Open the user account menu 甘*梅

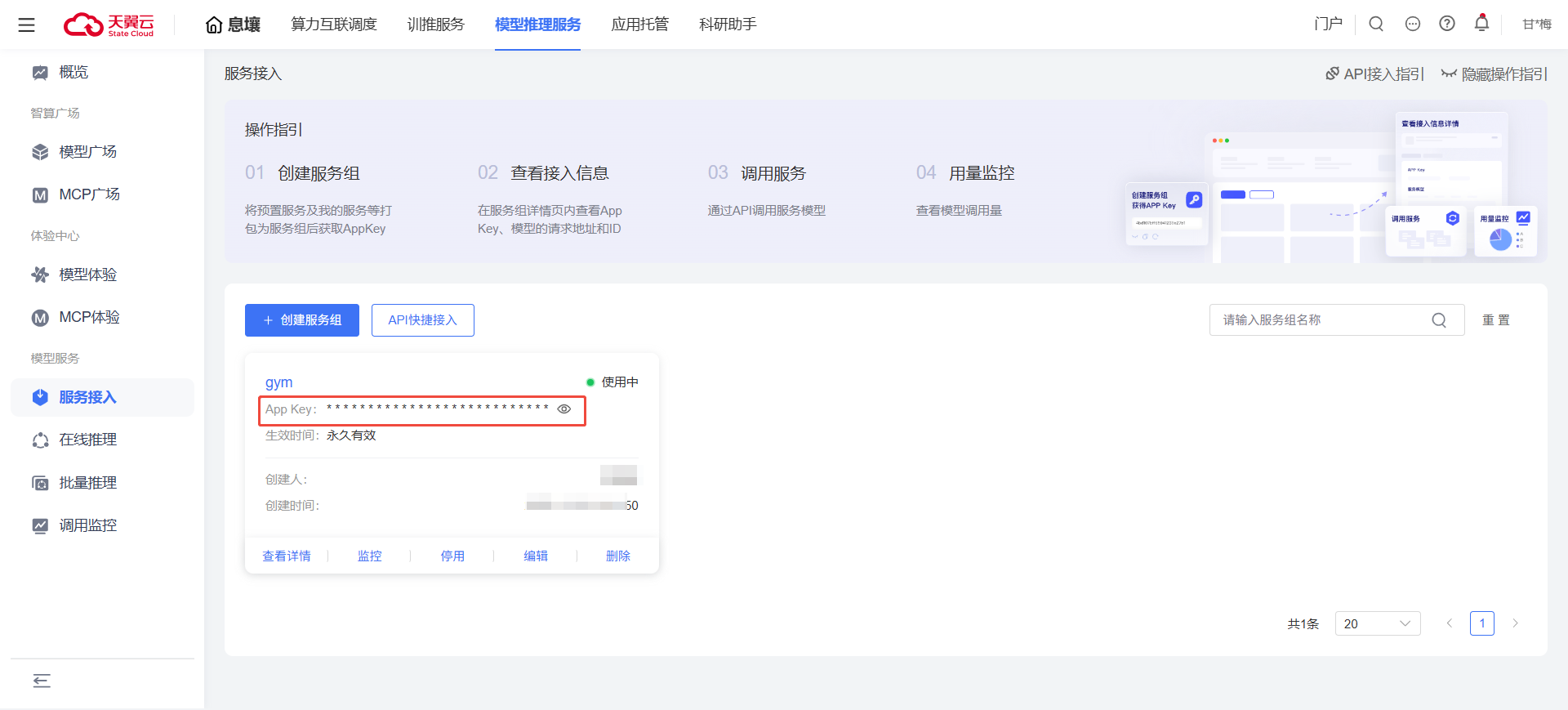click(1536, 25)
